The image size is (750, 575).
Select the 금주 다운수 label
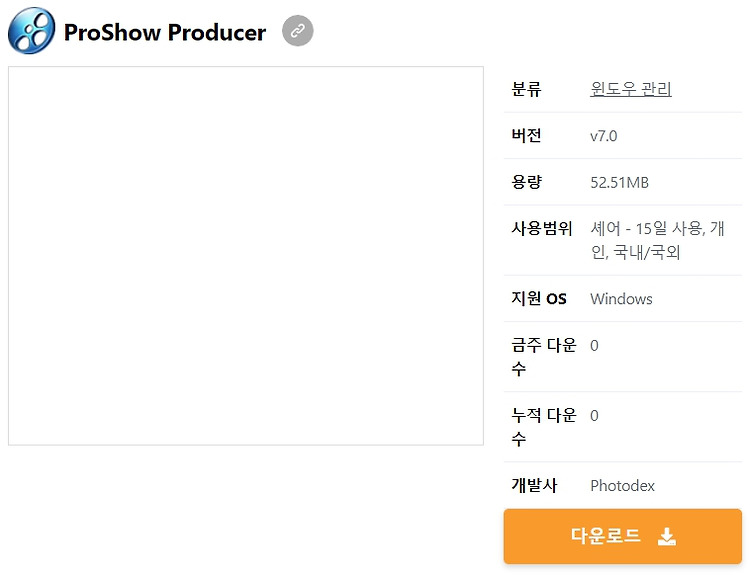544,357
